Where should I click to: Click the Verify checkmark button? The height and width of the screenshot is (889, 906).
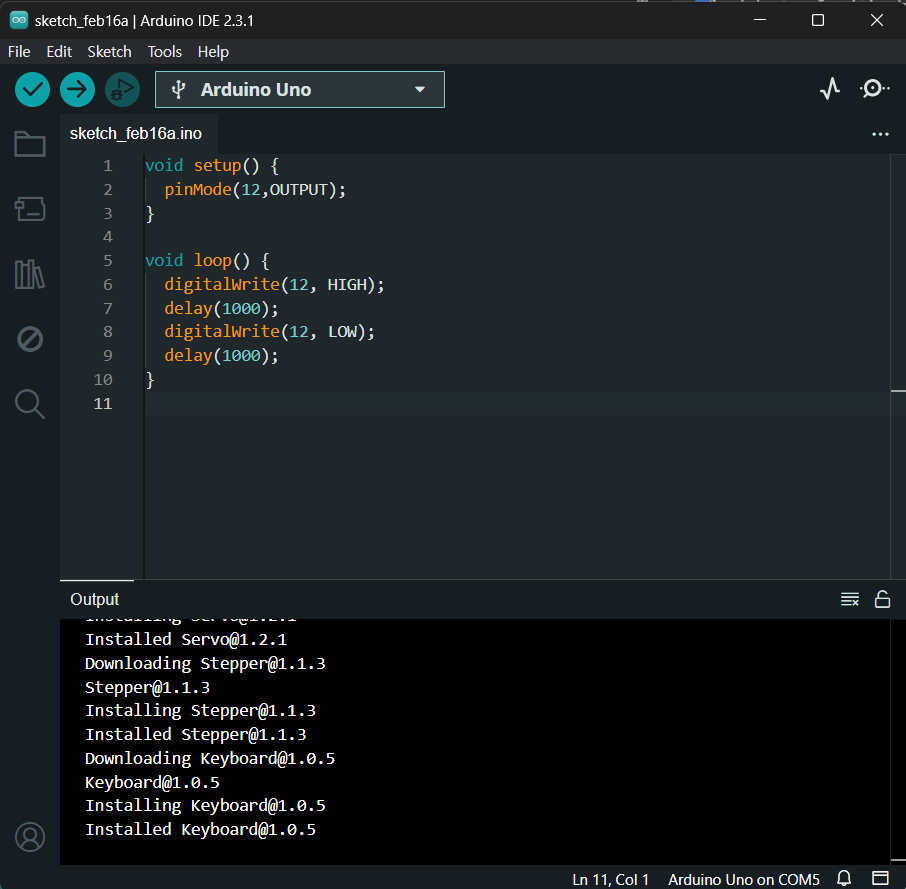click(x=32, y=90)
